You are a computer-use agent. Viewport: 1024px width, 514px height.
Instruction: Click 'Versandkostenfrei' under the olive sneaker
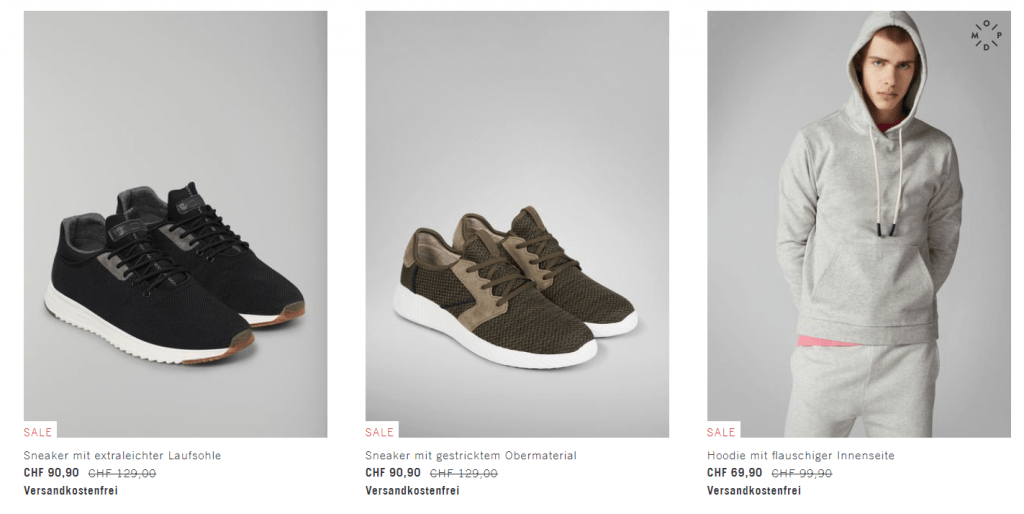click(412, 490)
